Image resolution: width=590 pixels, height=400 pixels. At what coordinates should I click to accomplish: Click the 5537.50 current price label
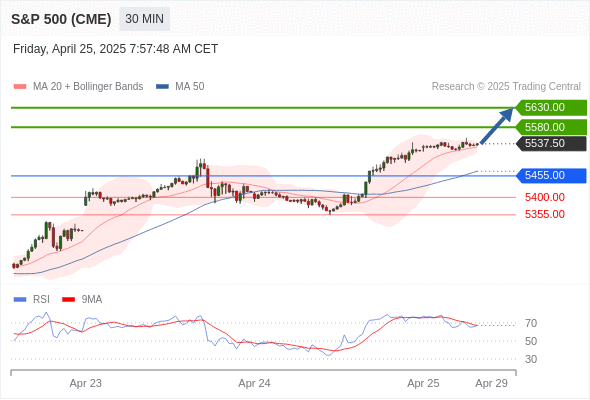point(551,143)
